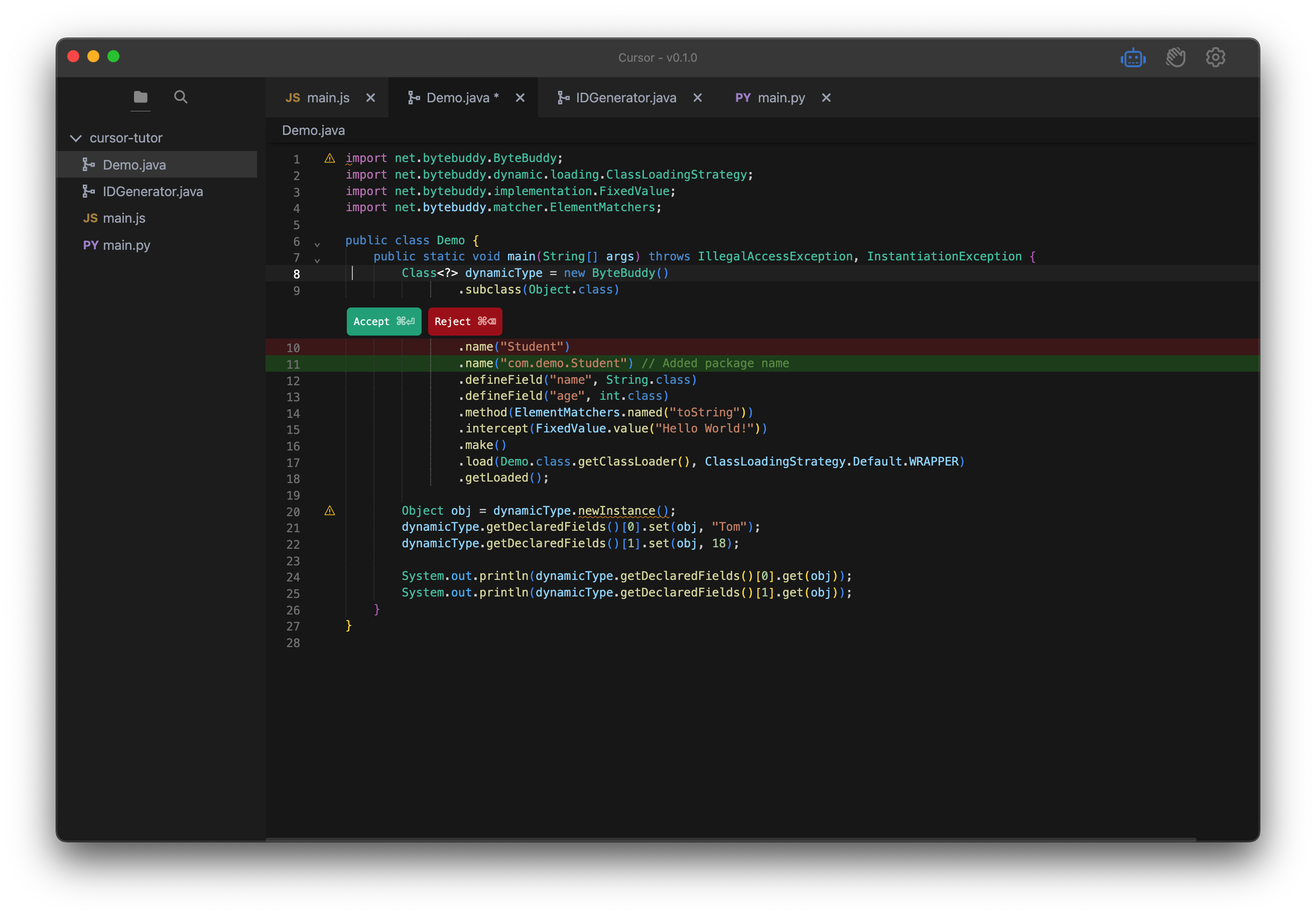Accept the suggested code change

(383, 322)
